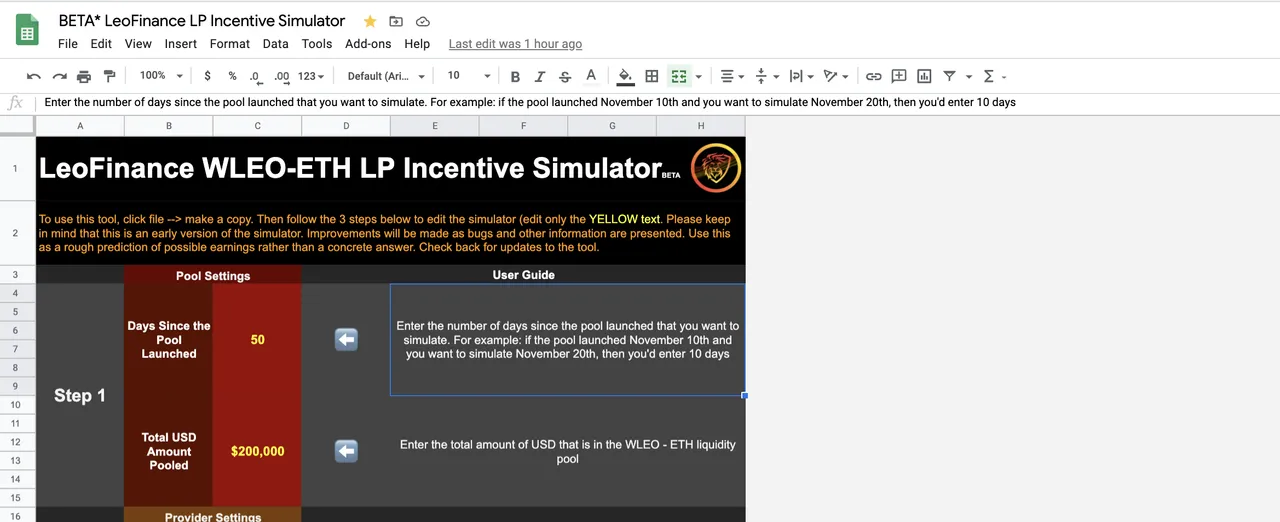This screenshot has height=522, width=1280.
Task: Select the 'Step 1' cell
Action: [80, 395]
